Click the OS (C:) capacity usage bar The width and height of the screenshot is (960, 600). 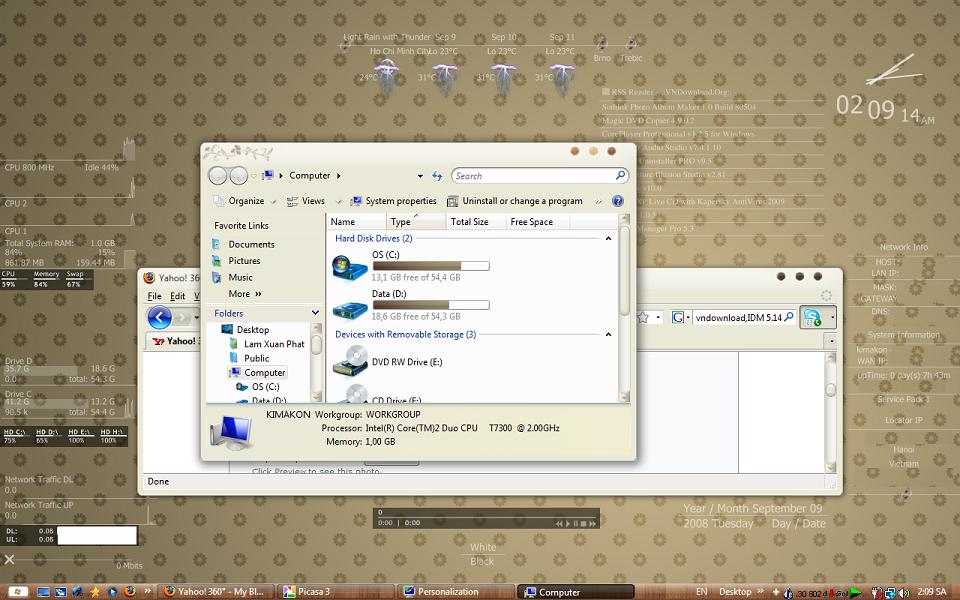click(431, 266)
